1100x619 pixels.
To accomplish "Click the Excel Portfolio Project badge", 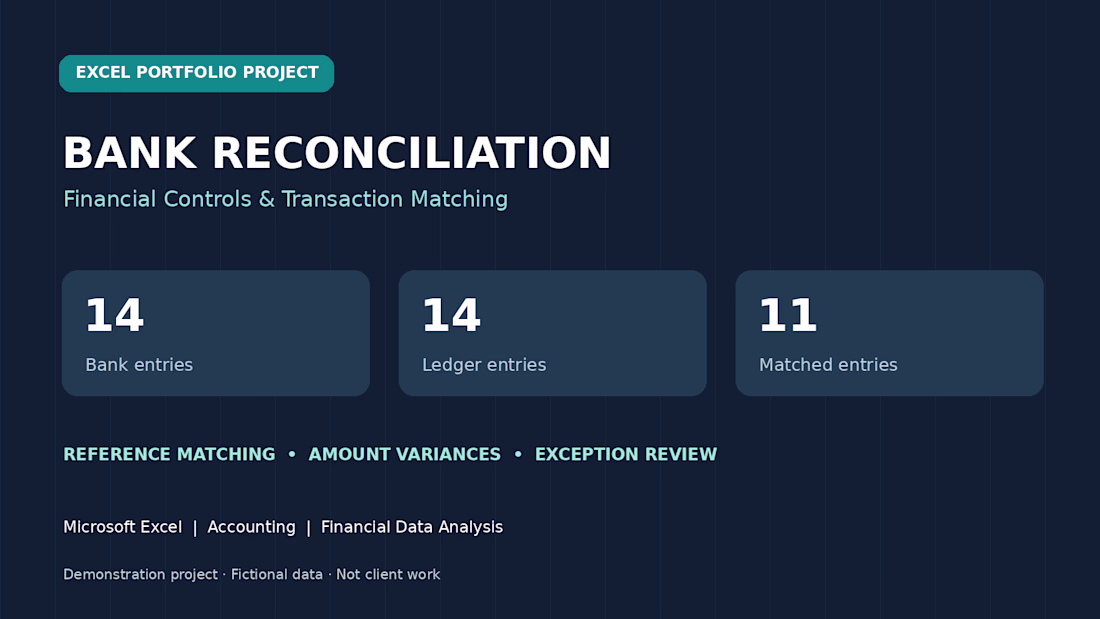I will pos(196,73).
